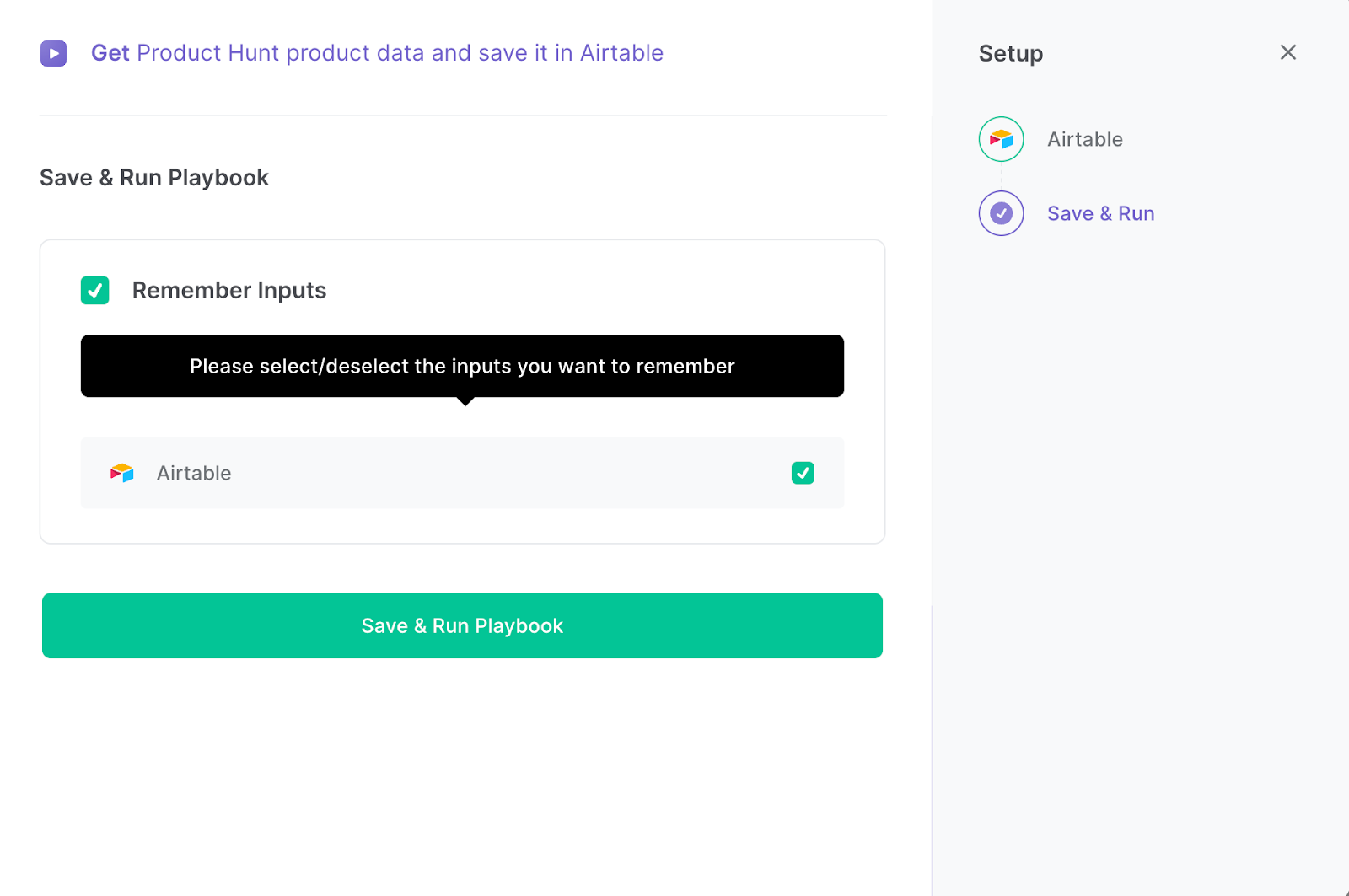Select the Save & Run step checkmark icon
This screenshot has width=1349, height=896.
(x=1001, y=213)
